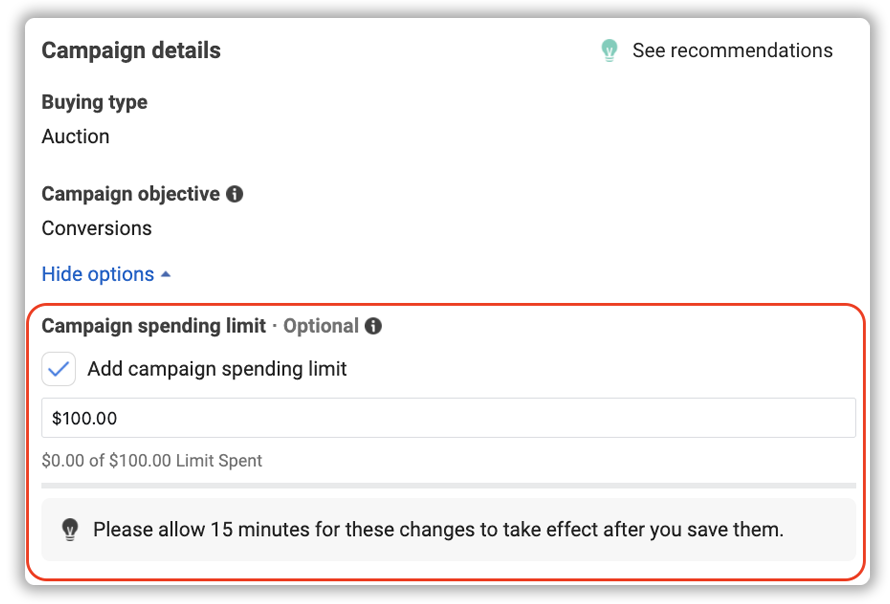Collapse options via the Hide options link
Image resolution: width=890 pixels, height=604 pixels.
click(98, 274)
